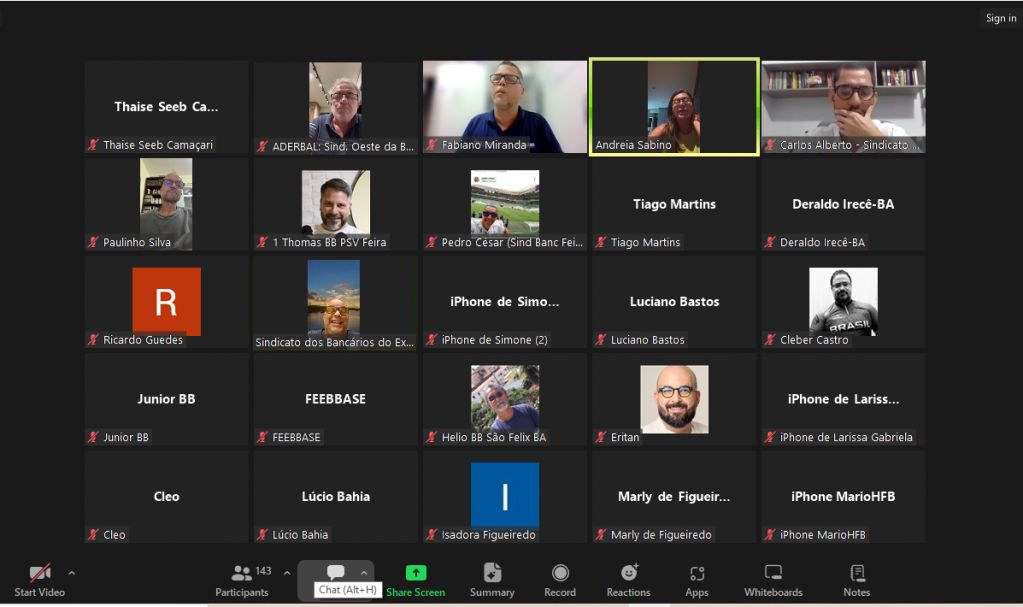Viewport: 1023px width, 607px height.
Task: Select the ADERBAL Sind. Oeste video tile
Action: 335,107
